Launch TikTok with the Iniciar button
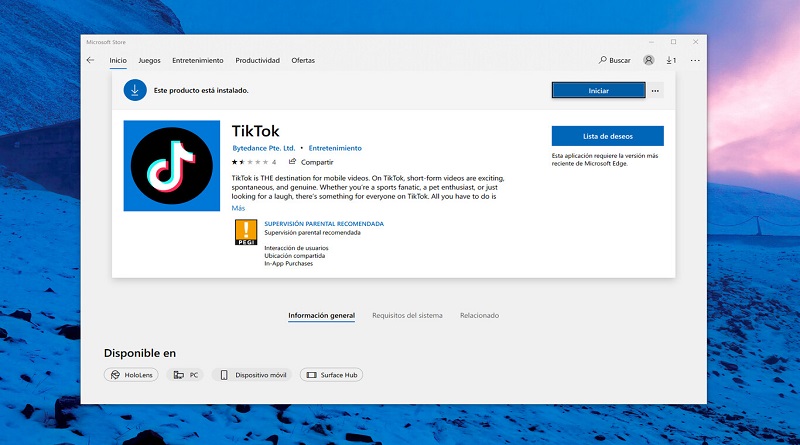The image size is (800, 445). (598, 90)
